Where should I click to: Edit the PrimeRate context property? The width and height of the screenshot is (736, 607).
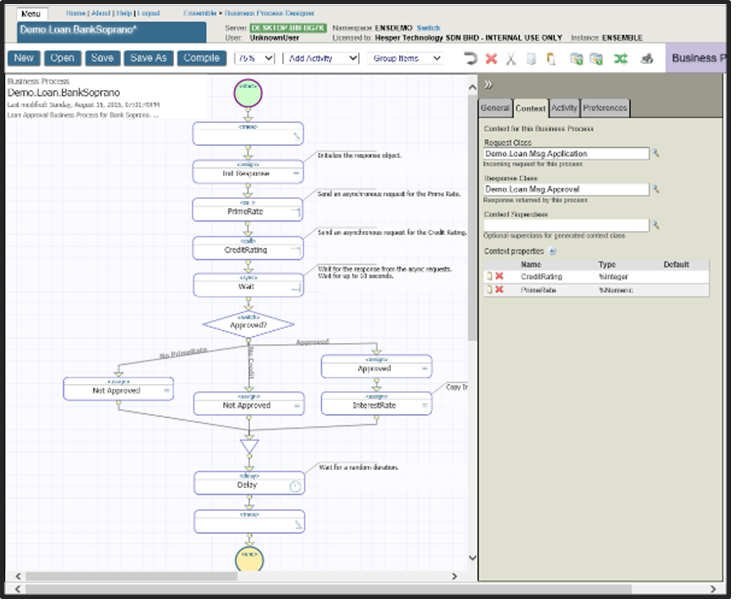(x=489, y=290)
